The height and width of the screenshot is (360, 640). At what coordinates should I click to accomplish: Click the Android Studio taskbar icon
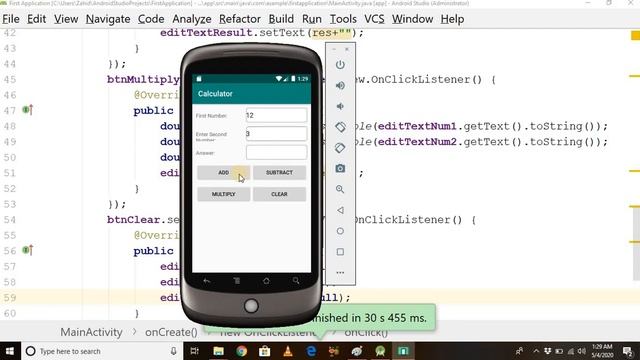[x=380, y=351]
